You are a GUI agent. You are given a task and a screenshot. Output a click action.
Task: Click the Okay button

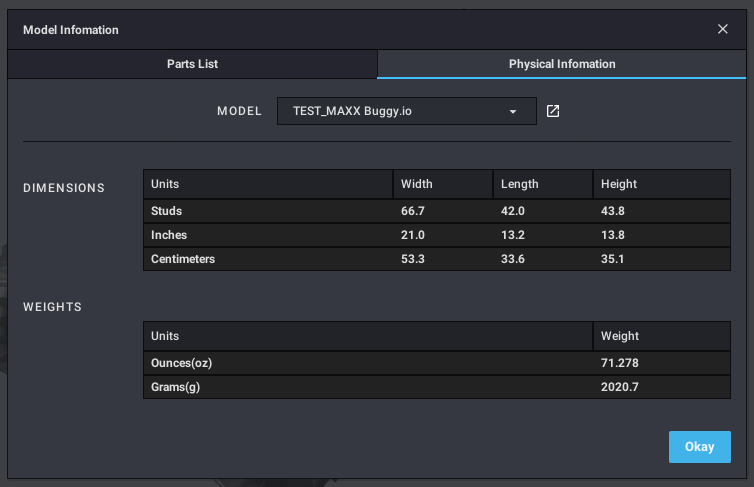coord(700,447)
